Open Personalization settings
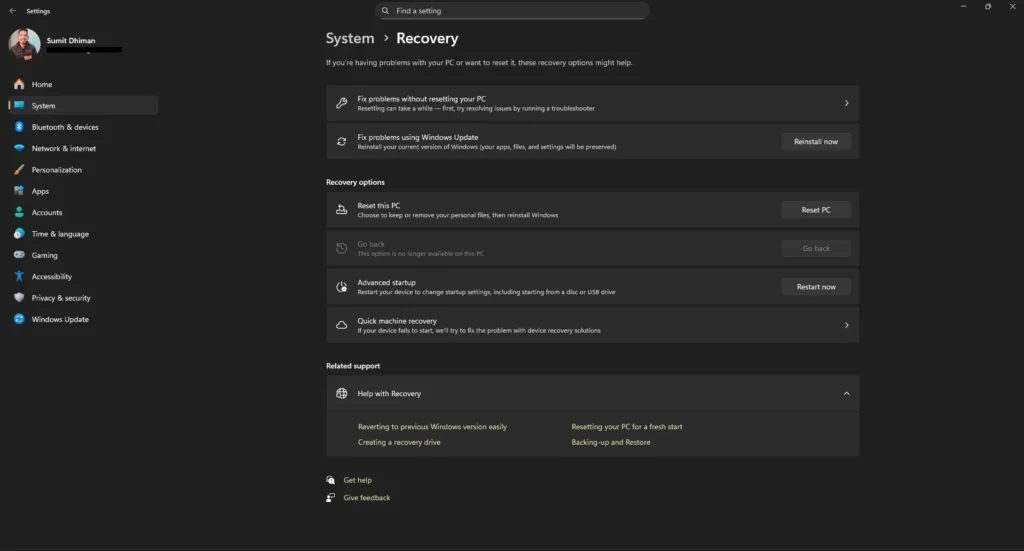1024x551 pixels. [x=83, y=170]
